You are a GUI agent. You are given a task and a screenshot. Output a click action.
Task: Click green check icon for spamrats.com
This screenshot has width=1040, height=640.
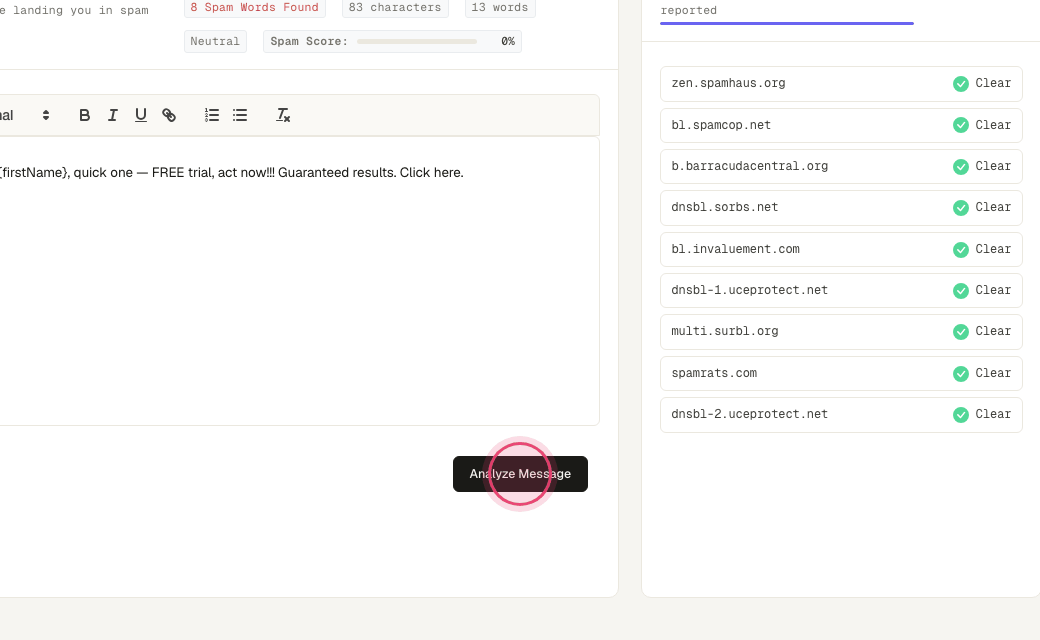(960, 373)
